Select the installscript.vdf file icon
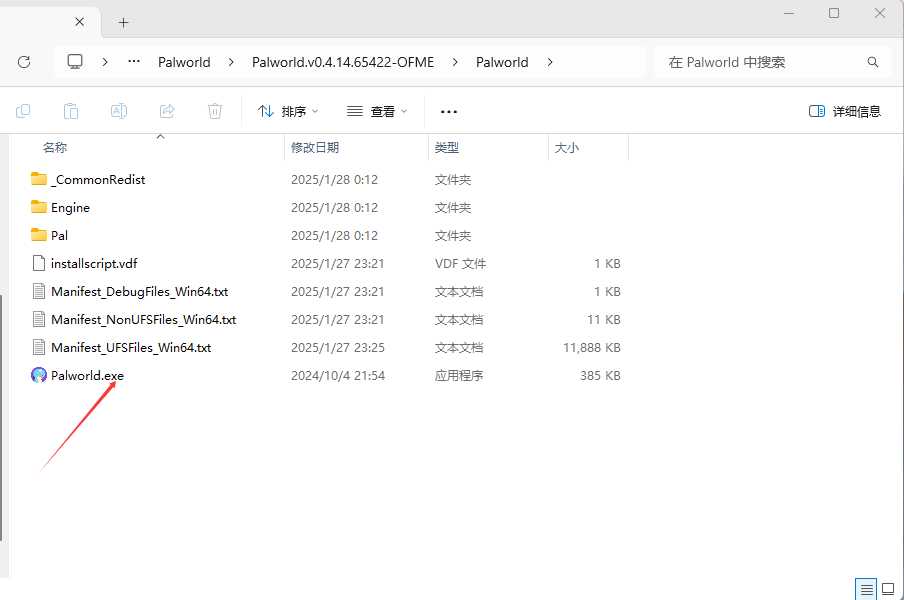Viewport: 904px width, 600px height. 39,263
